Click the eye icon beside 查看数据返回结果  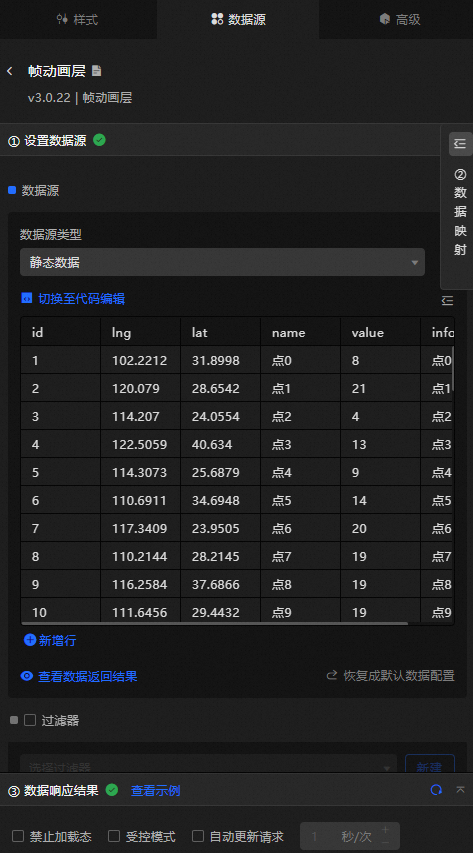27,676
